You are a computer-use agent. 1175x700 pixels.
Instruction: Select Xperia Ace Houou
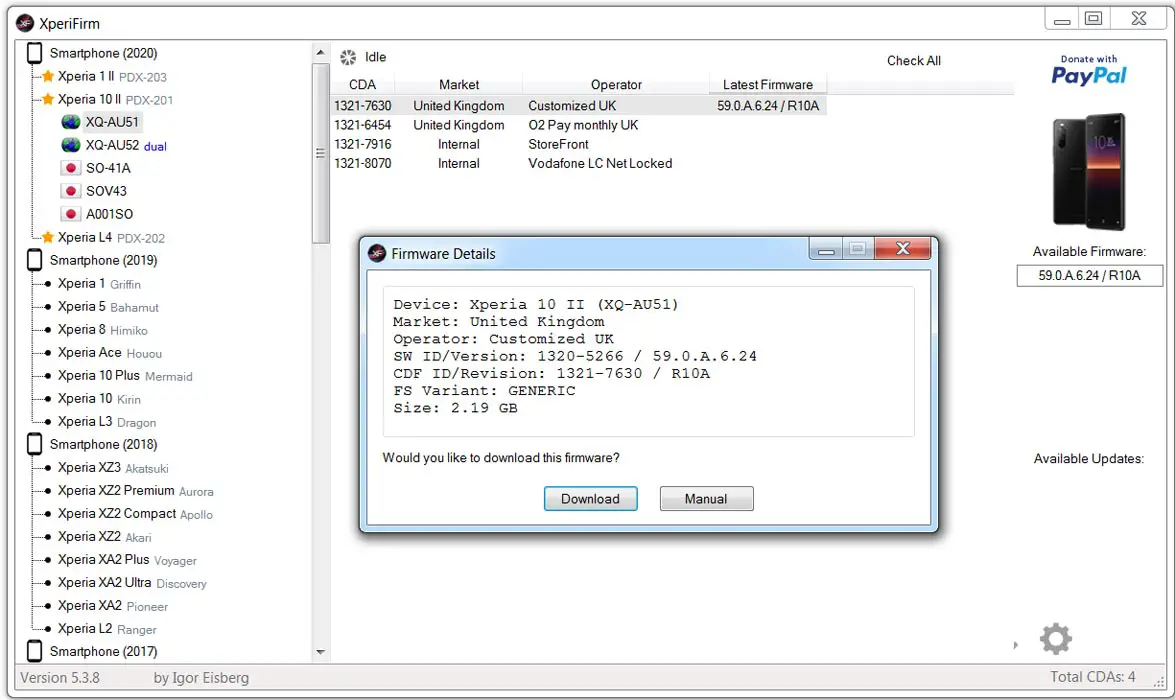click(109, 352)
